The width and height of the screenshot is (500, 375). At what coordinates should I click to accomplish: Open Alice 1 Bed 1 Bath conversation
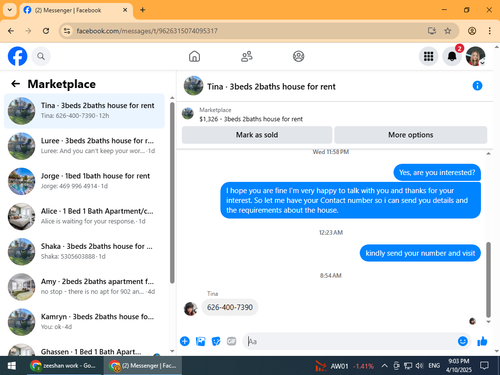coord(84,216)
